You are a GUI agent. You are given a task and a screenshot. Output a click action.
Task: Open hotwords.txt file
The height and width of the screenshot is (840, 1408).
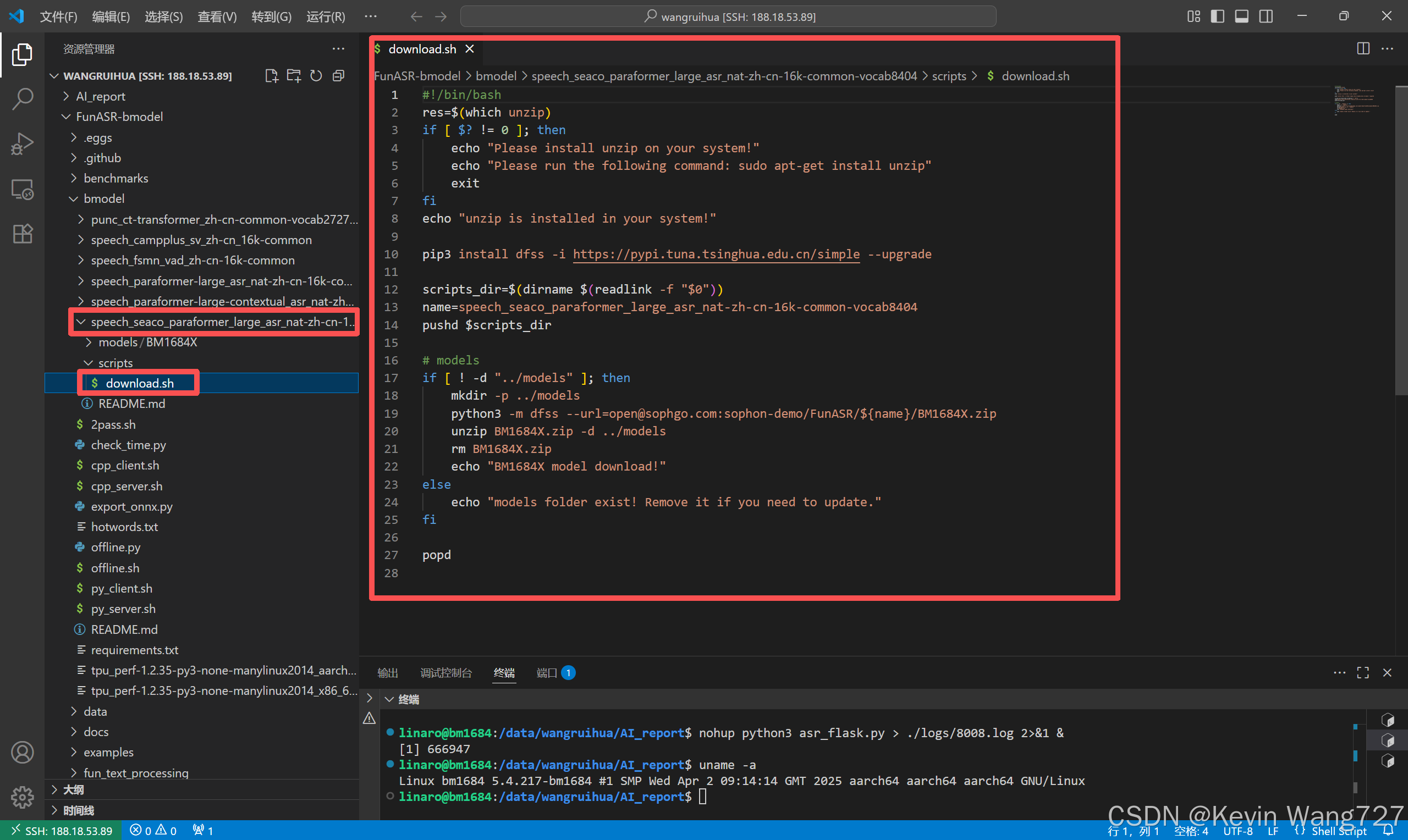tap(201, 527)
